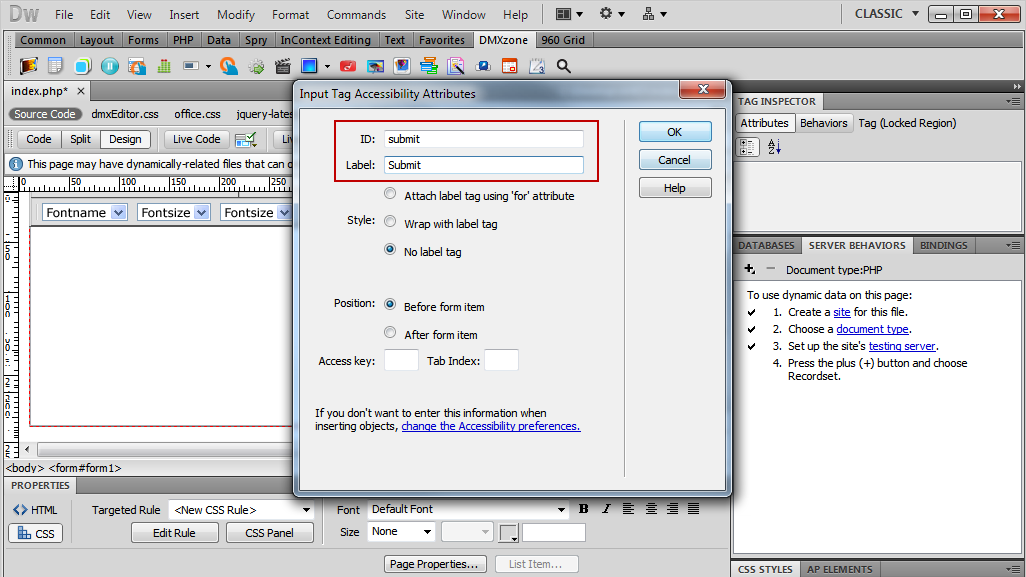Image resolution: width=1026 pixels, height=577 pixels.
Task: Click the movie clapperboard icon
Action: click(283, 66)
